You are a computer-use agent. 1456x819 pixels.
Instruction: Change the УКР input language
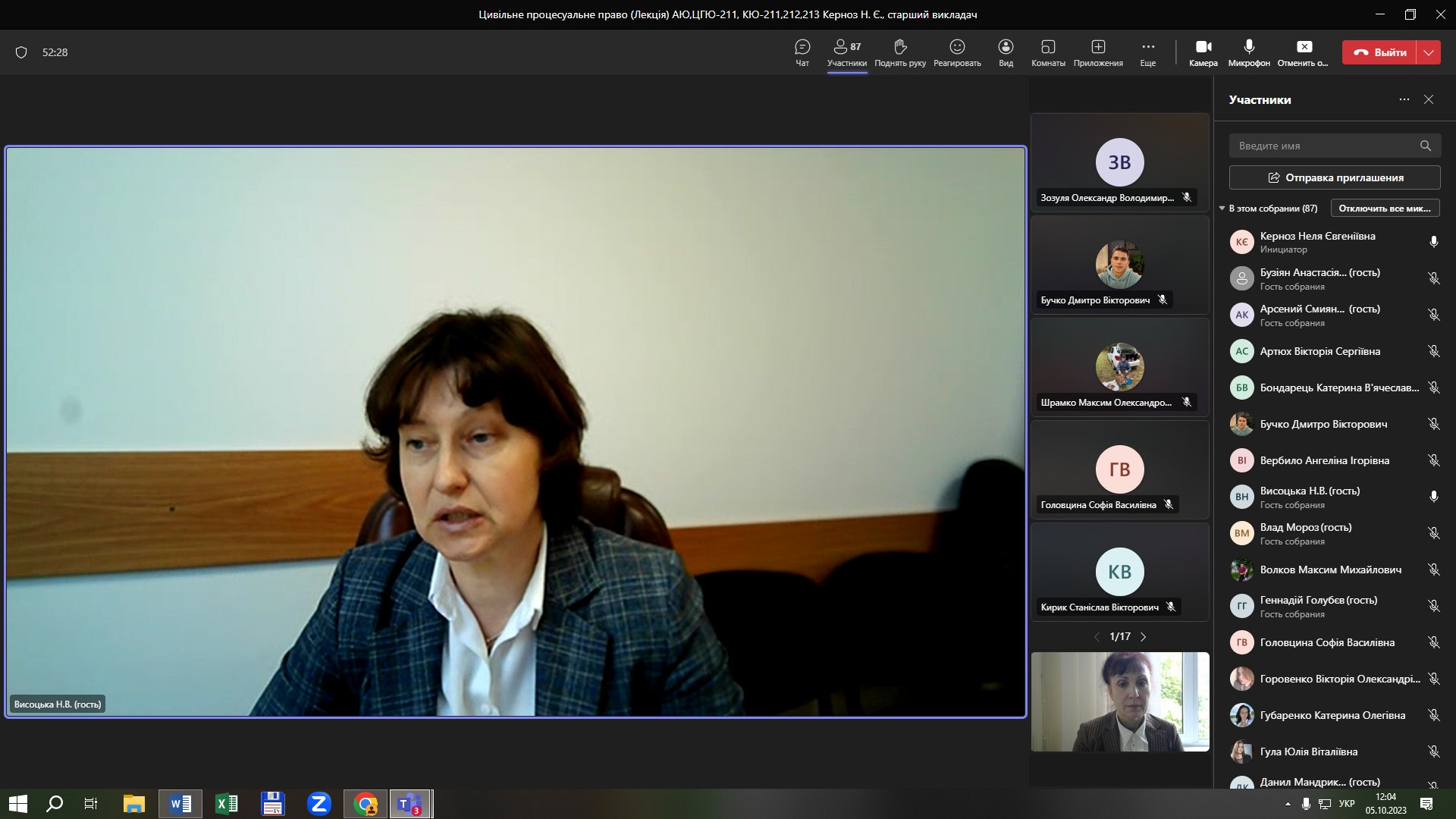[x=1347, y=804]
